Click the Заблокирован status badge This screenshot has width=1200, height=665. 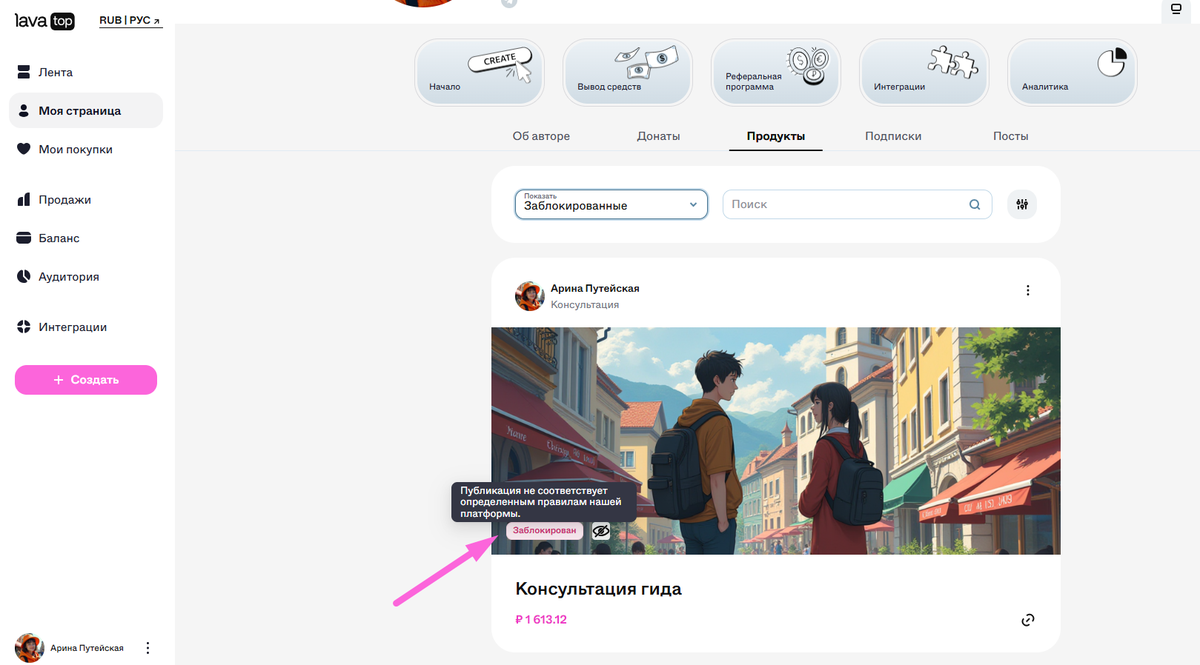pyautogui.click(x=544, y=531)
